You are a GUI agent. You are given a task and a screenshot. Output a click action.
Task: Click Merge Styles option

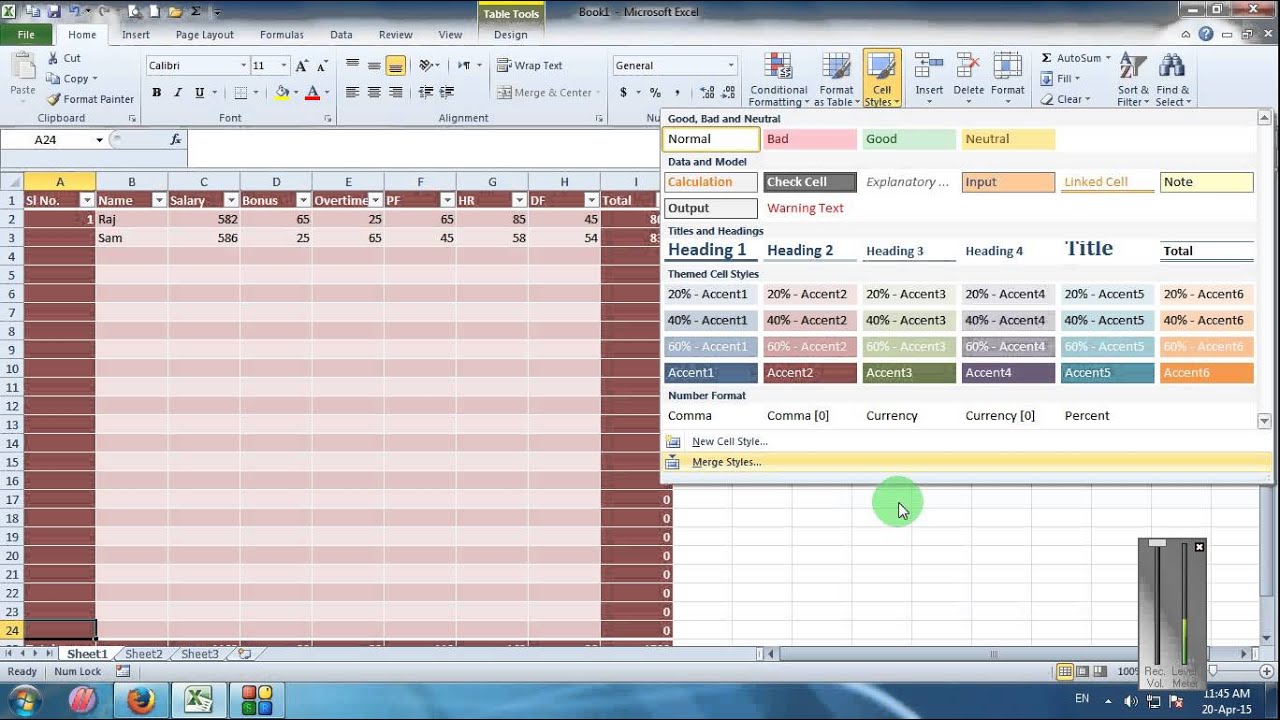click(x=726, y=462)
